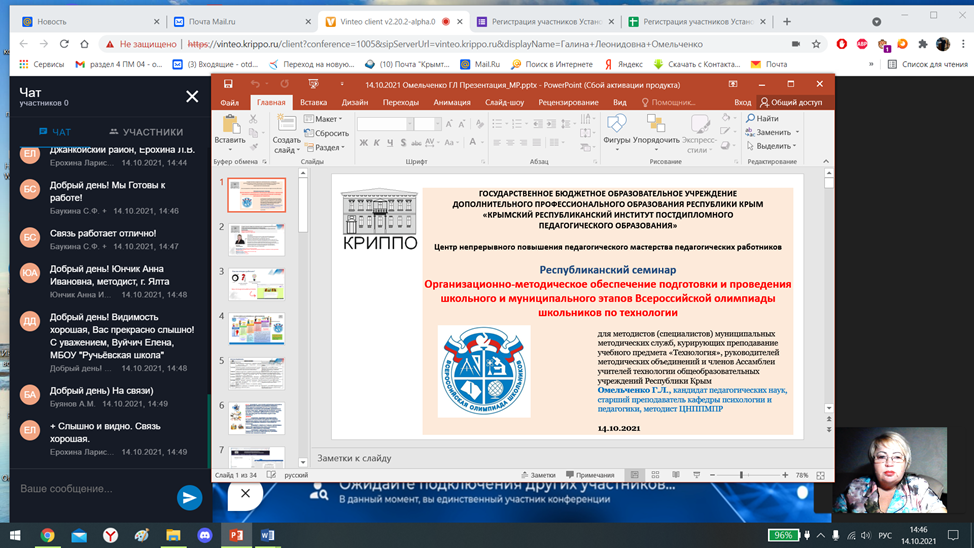
Task: Fit slide to current window icon
Action: click(821, 475)
